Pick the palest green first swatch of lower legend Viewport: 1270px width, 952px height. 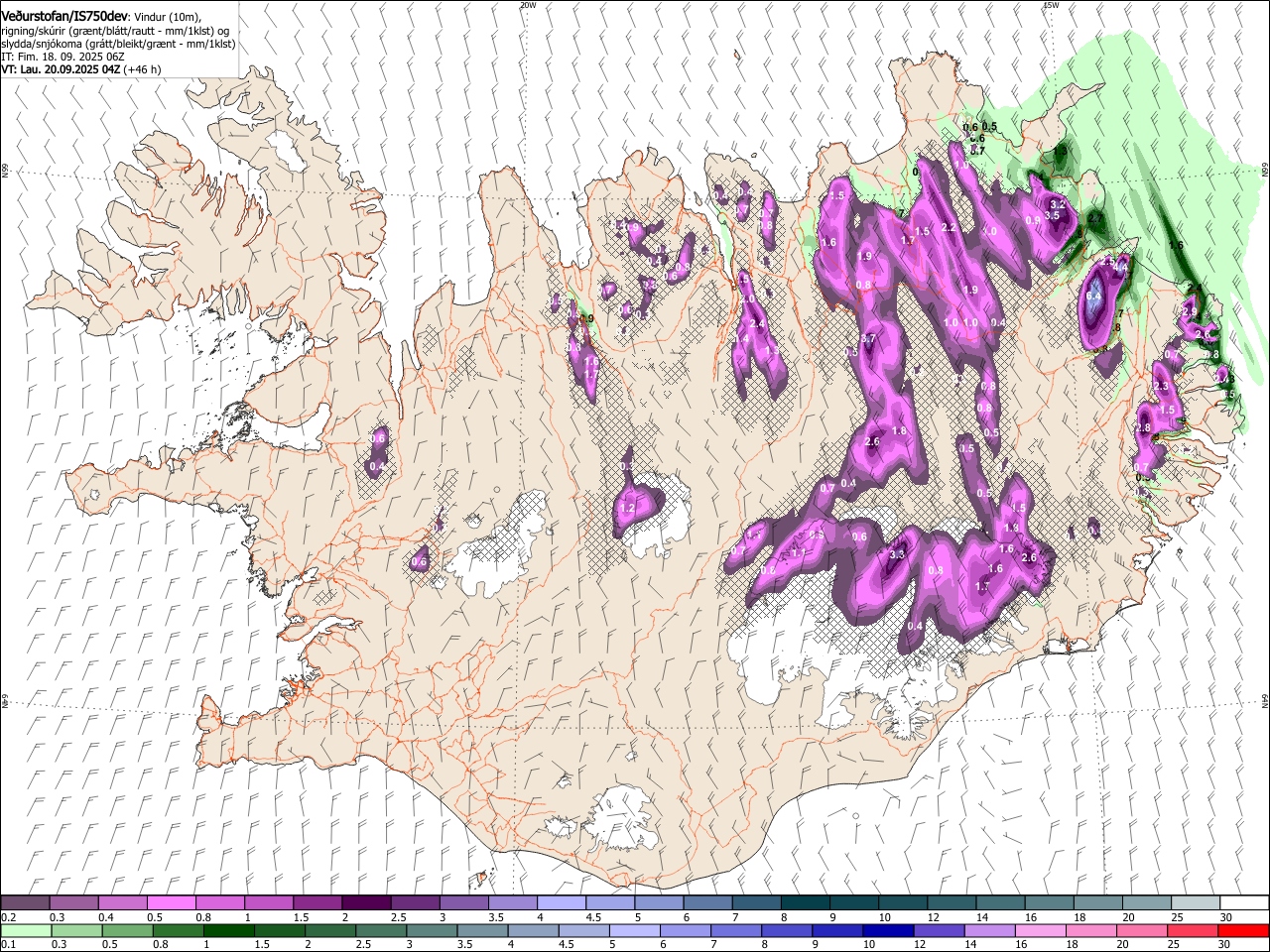[25, 930]
